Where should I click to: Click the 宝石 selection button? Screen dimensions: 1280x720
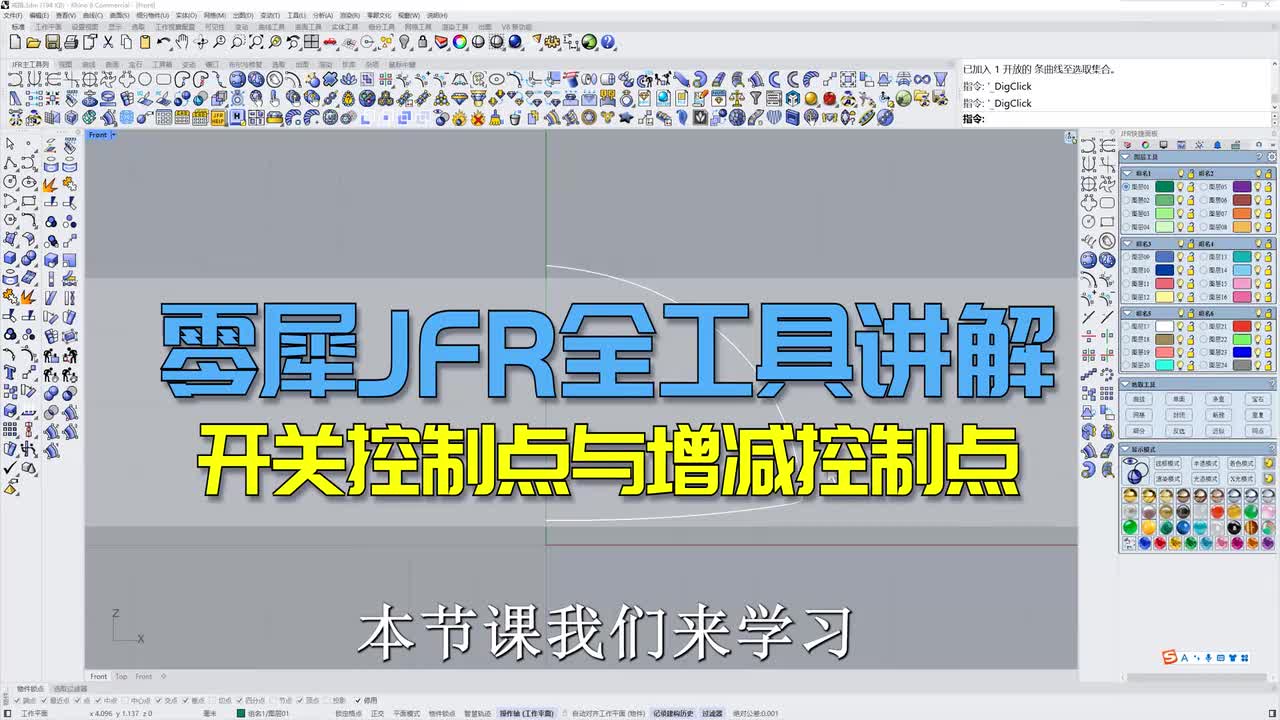(x=1258, y=399)
